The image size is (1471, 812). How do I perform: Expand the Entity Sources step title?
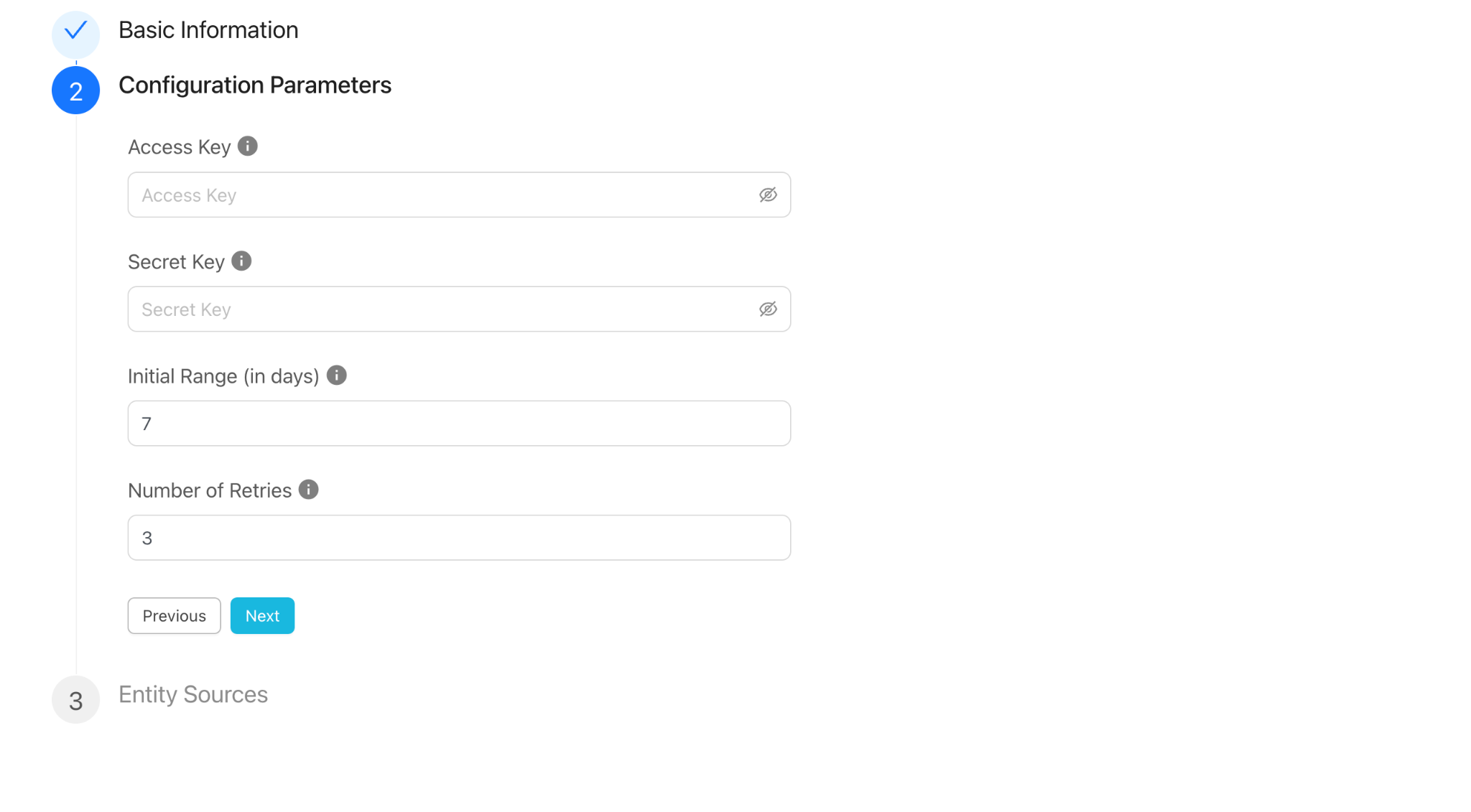193,694
